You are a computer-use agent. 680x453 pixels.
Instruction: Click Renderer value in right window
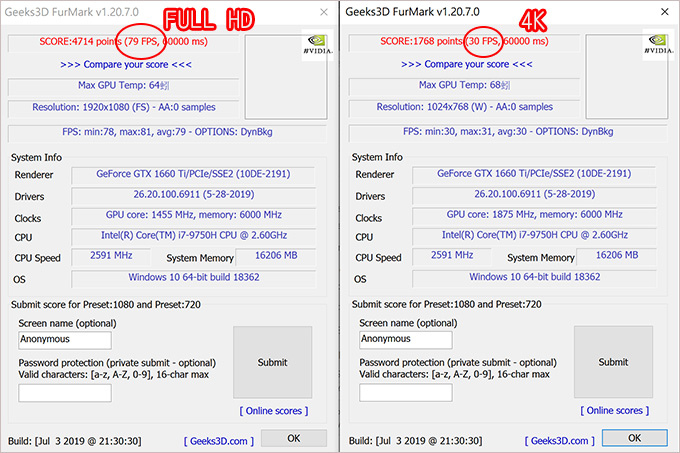[534, 174]
